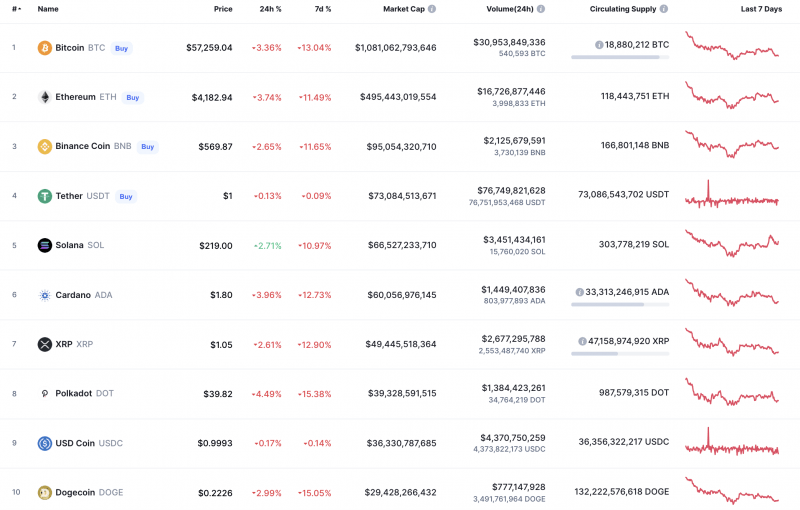This screenshot has height=510, width=800.
Task: Click the Tether logo icon
Action: (x=44, y=196)
